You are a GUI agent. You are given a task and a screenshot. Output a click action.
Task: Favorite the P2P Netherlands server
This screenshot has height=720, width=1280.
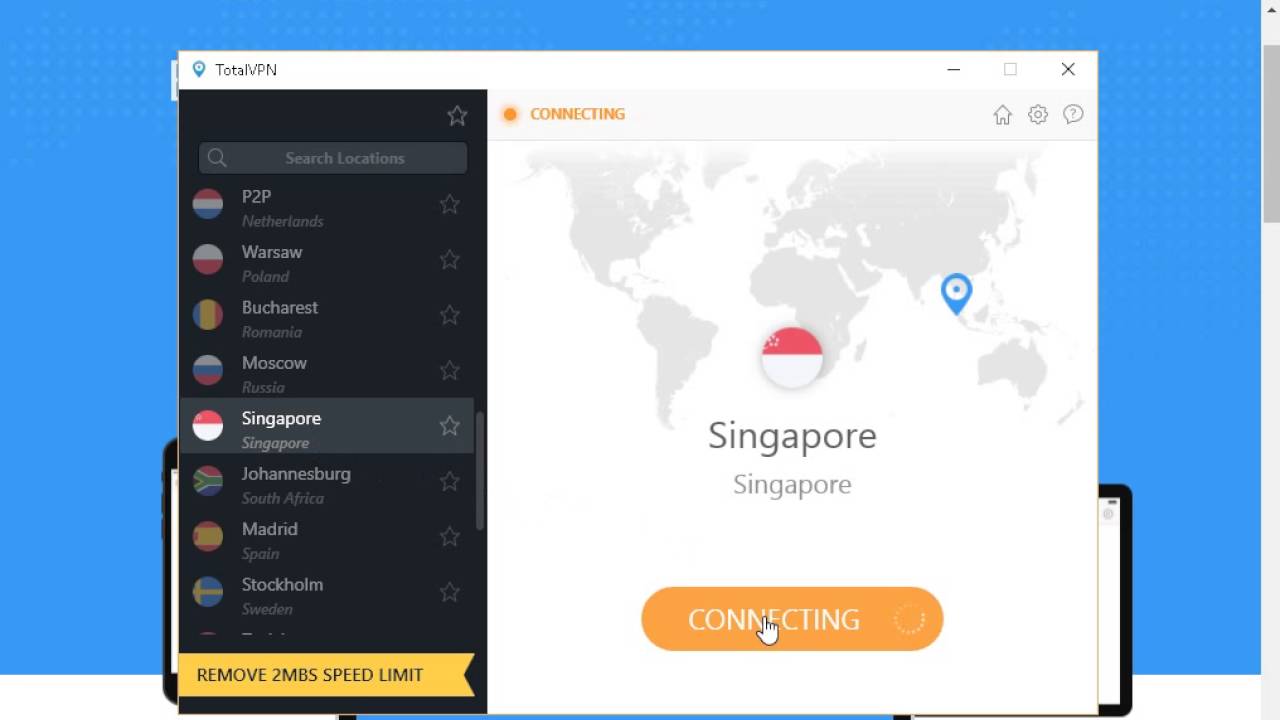(450, 204)
